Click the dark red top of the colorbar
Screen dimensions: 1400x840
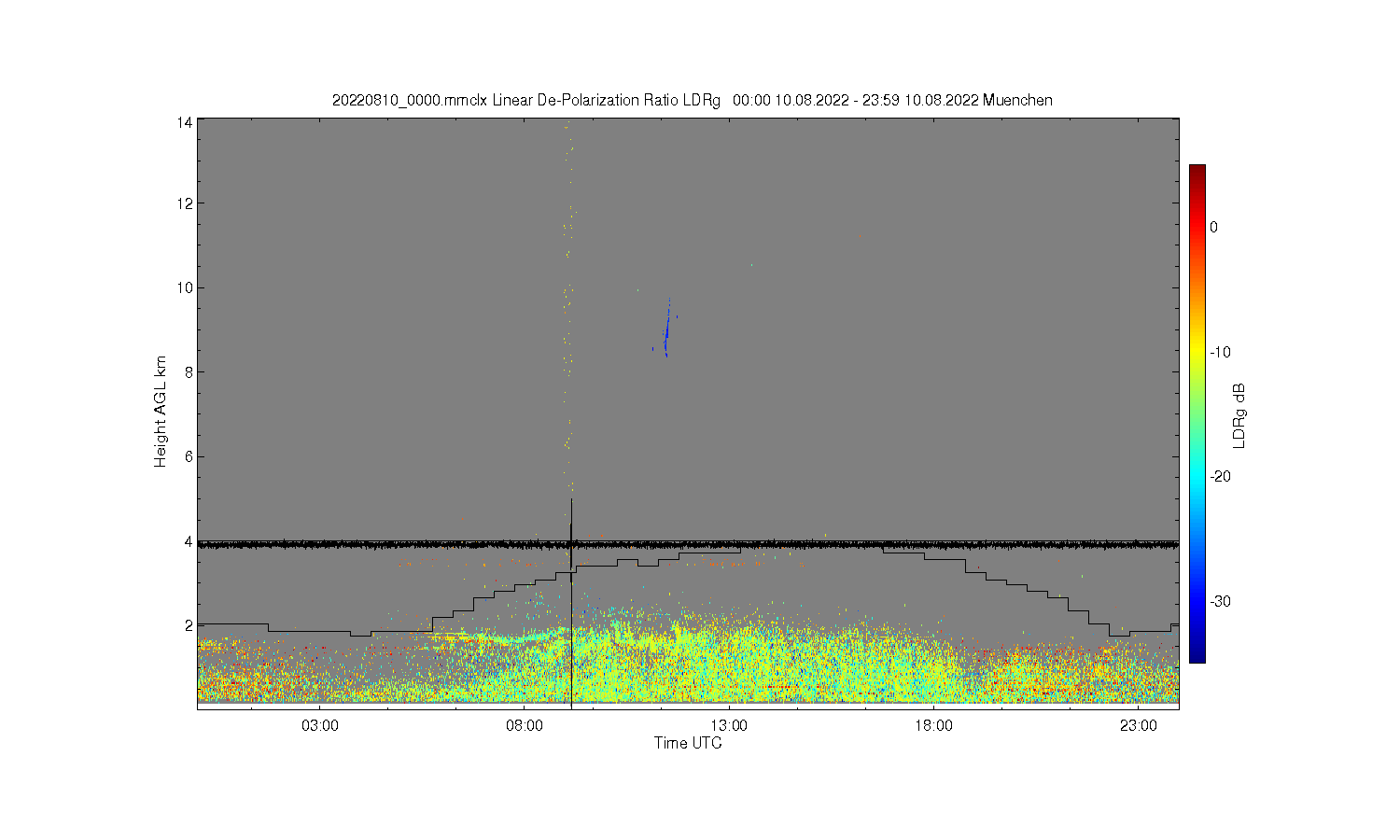(x=1197, y=171)
